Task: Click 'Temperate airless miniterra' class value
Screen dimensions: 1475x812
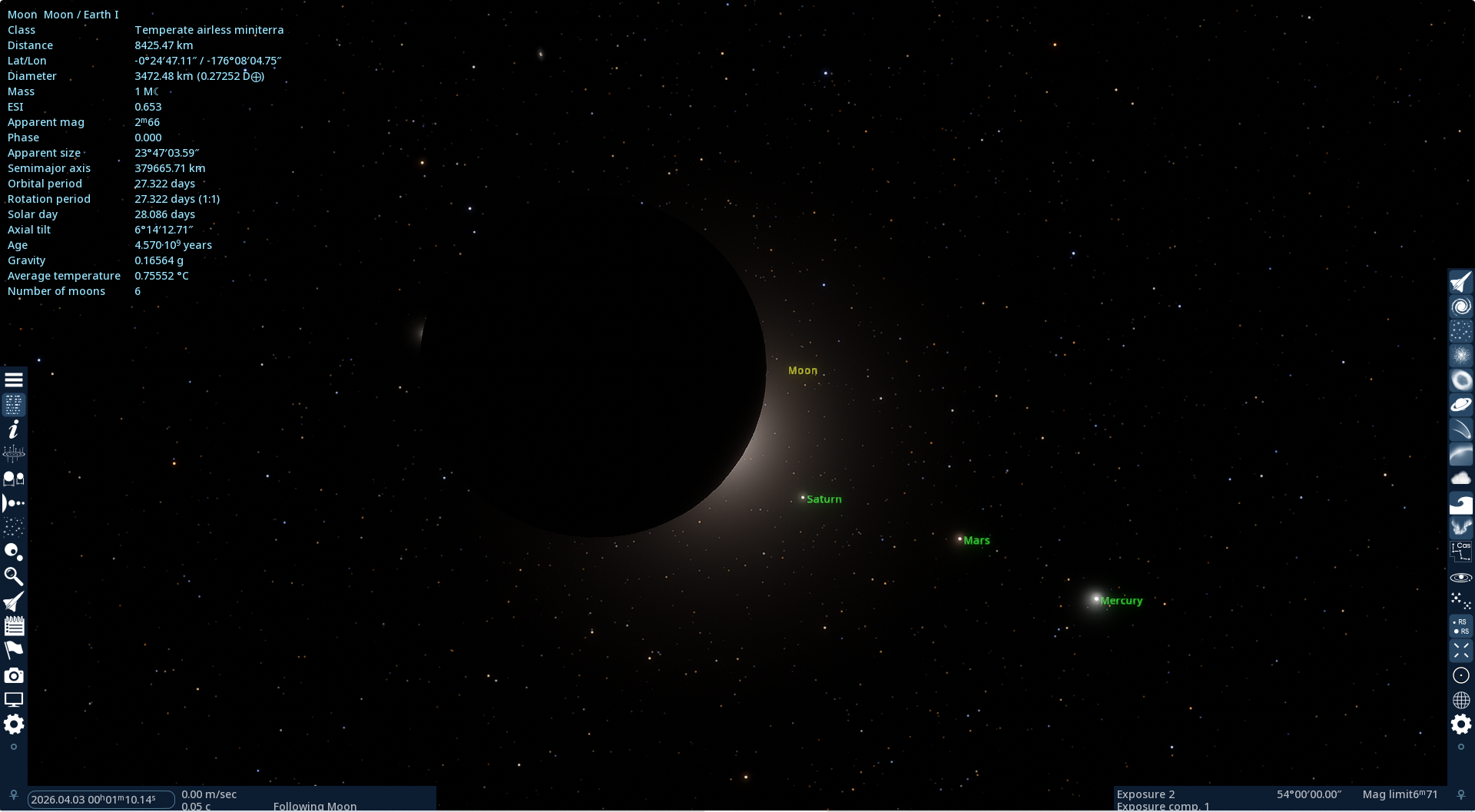Action: click(209, 30)
